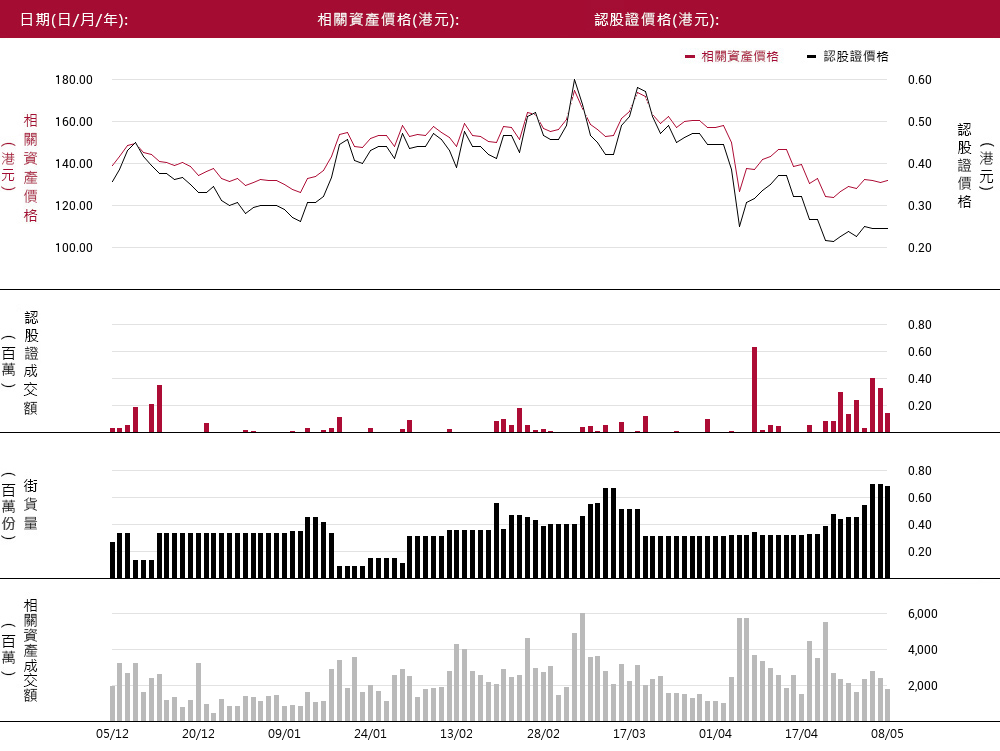Screen dimensions: 1000x751
Task: Click the 0.60 warrant price axis value
Action: [x=920, y=80]
